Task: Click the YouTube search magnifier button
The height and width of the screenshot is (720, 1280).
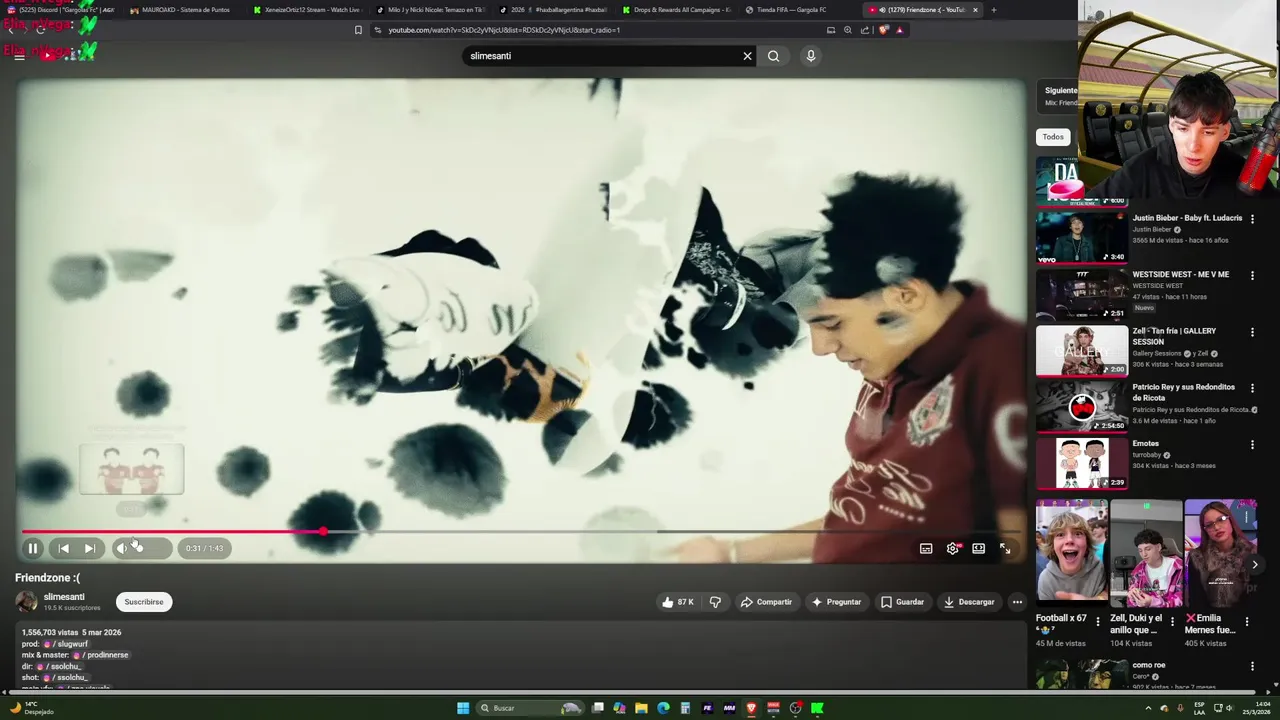Action: point(773,56)
